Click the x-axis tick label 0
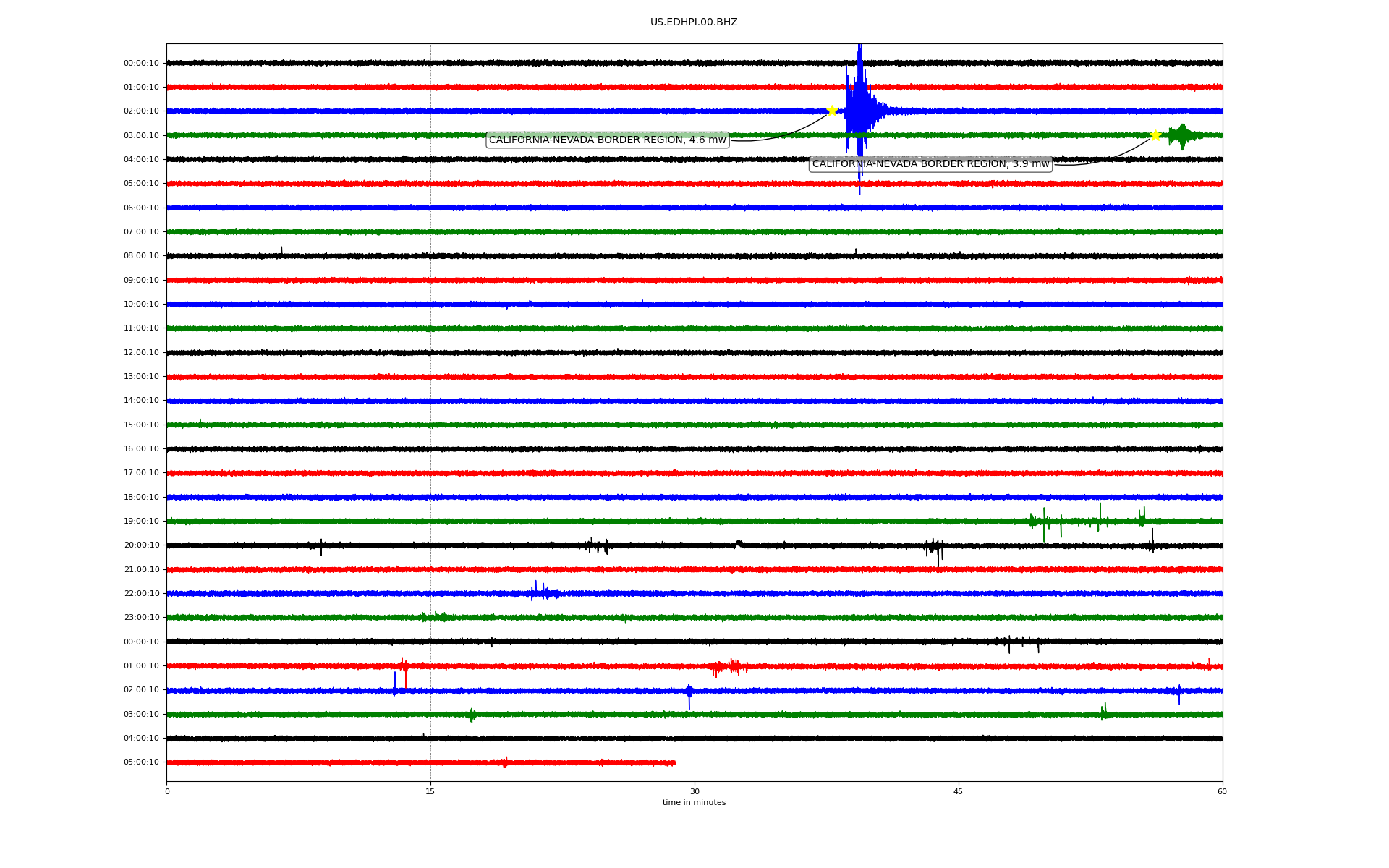The width and height of the screenshot is (1389, 868). coord(167,791)
